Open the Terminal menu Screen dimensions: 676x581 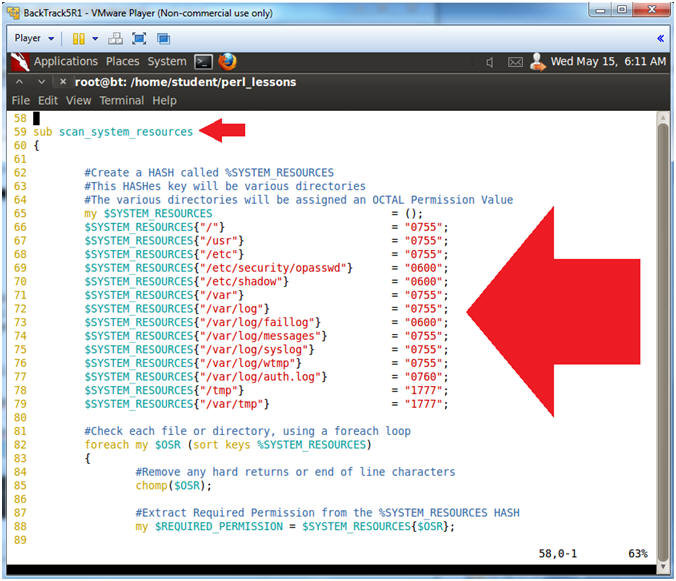coord(122,100)
